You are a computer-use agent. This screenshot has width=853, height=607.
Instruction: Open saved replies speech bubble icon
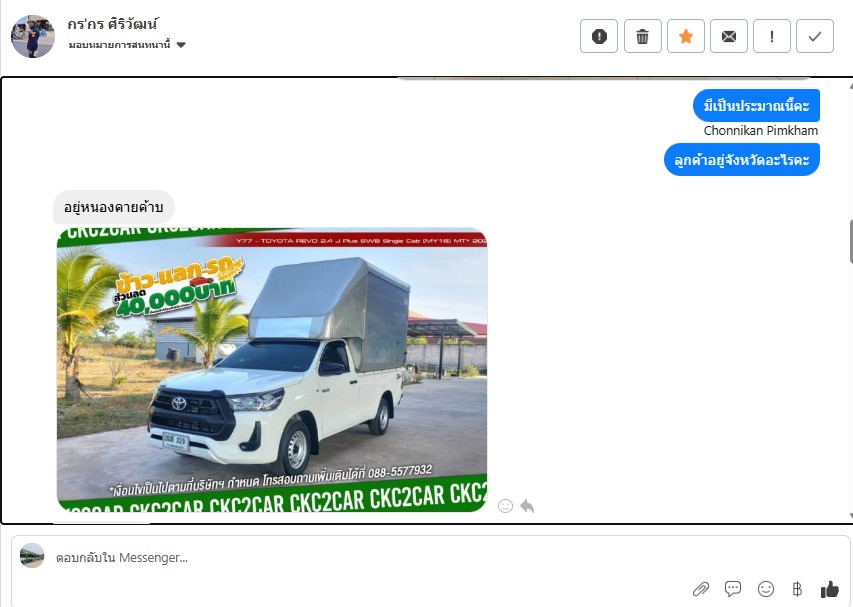[733, 589]
